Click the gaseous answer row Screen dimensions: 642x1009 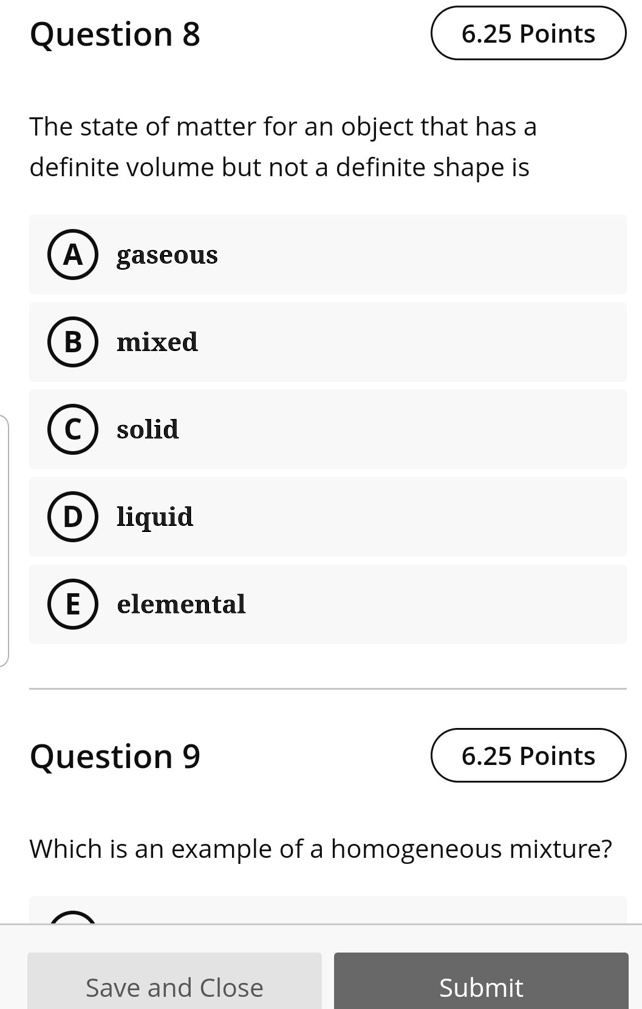pyautogui.click(x=328, y=254)
